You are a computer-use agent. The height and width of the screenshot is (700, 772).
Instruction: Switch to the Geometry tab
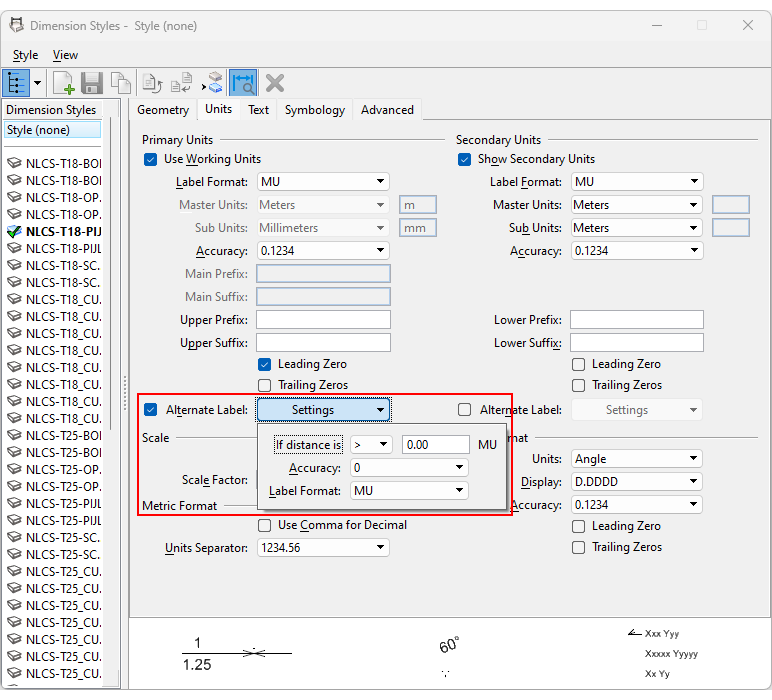[163, 110]
